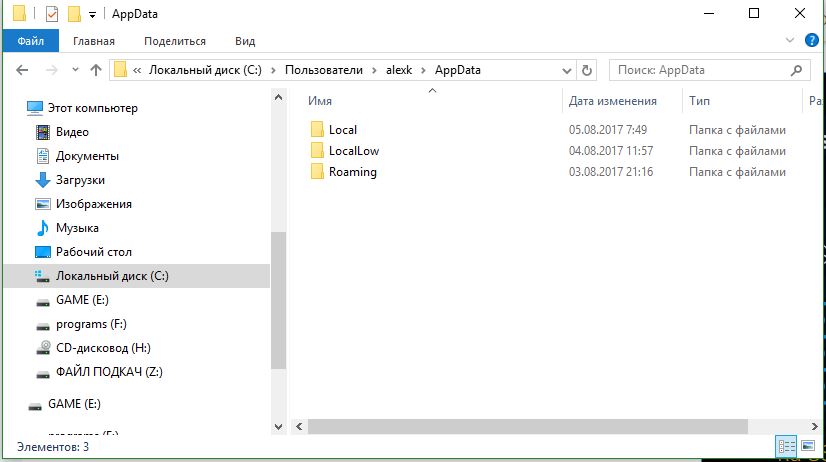Image resolution: width=826 pixels, height=462 pixels.
Task: Expand the ribbon with the chevron
Action: pos(790,40)
